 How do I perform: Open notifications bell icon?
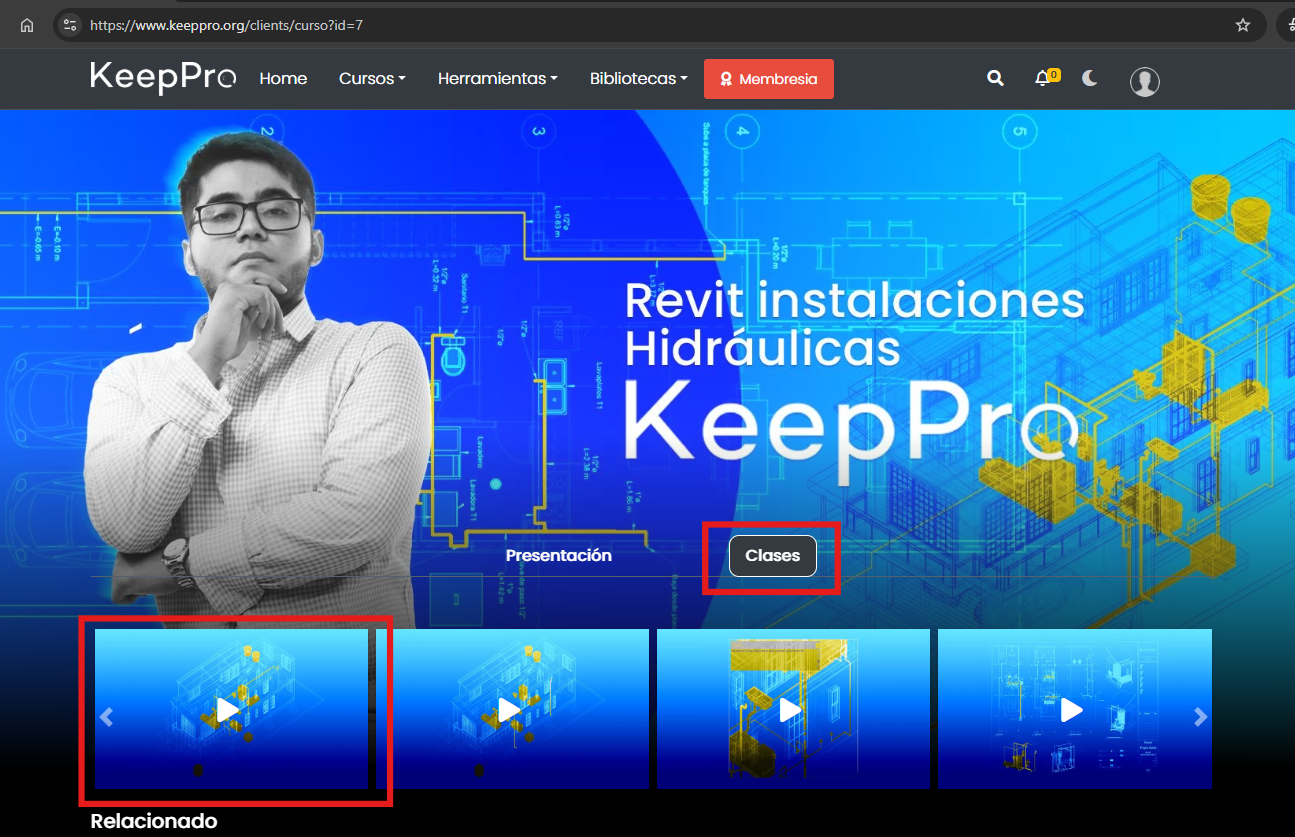(1042, 78)
